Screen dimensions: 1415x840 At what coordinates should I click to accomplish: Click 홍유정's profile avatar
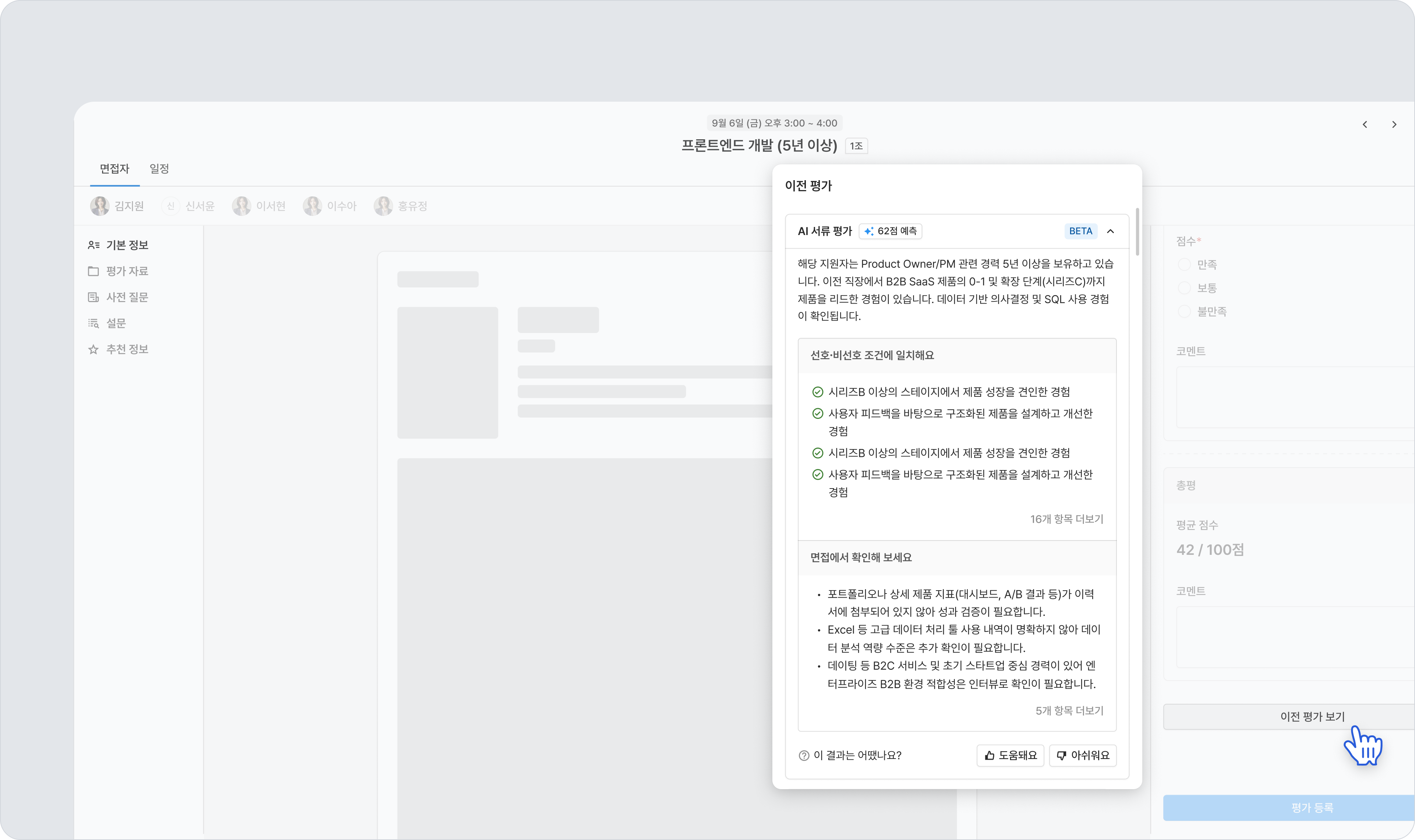click(383, 206)
